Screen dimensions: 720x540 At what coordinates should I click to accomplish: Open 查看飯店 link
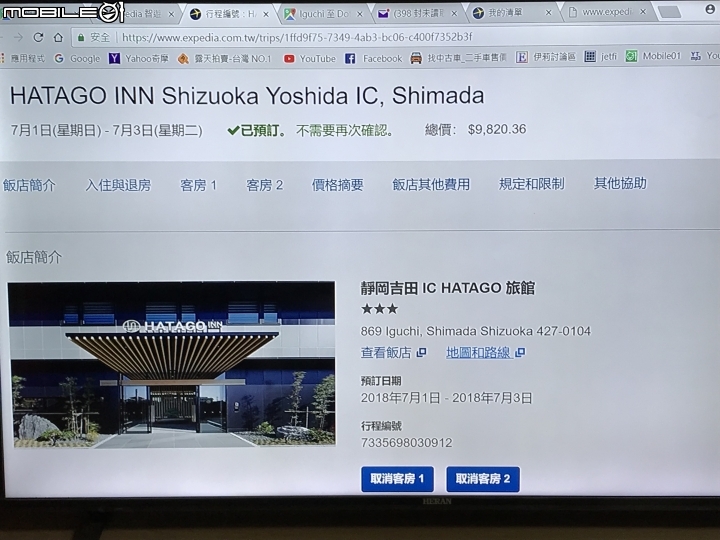coord(393,353)
